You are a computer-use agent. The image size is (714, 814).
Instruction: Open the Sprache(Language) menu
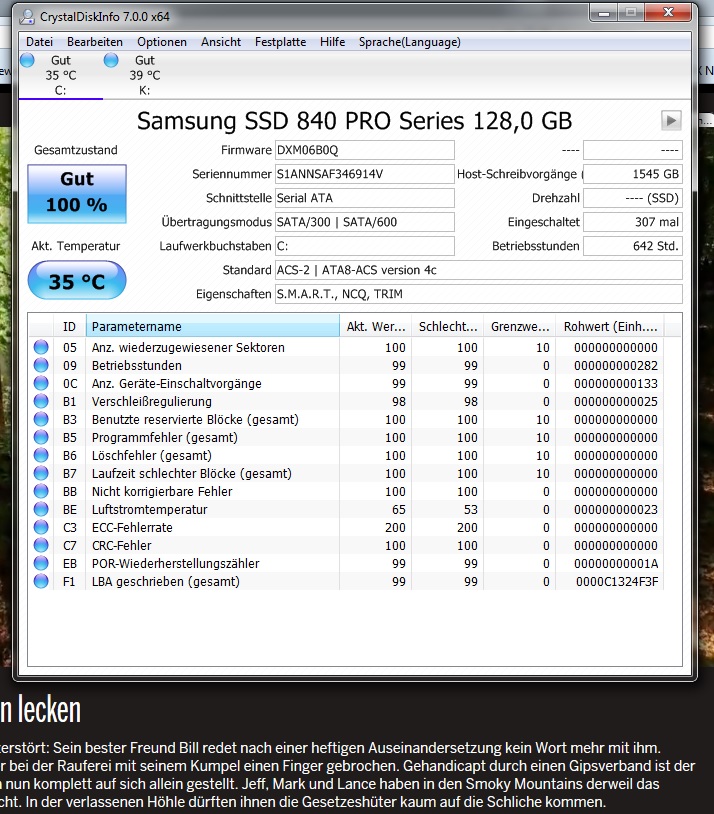click(x=410, y=42)
